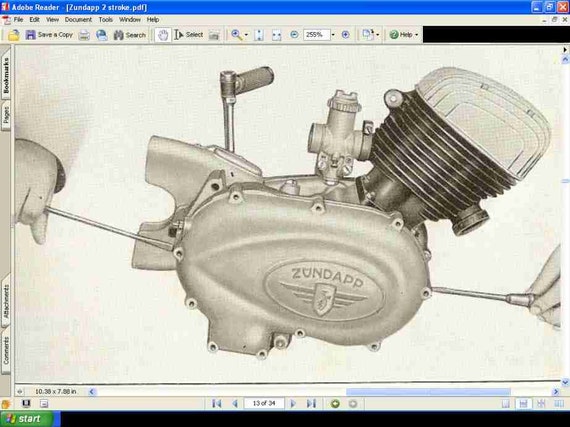The width and height of the screenshot is (570, 427).
Task: Go to Next Page arrow
Action: [x=293, y=403]
